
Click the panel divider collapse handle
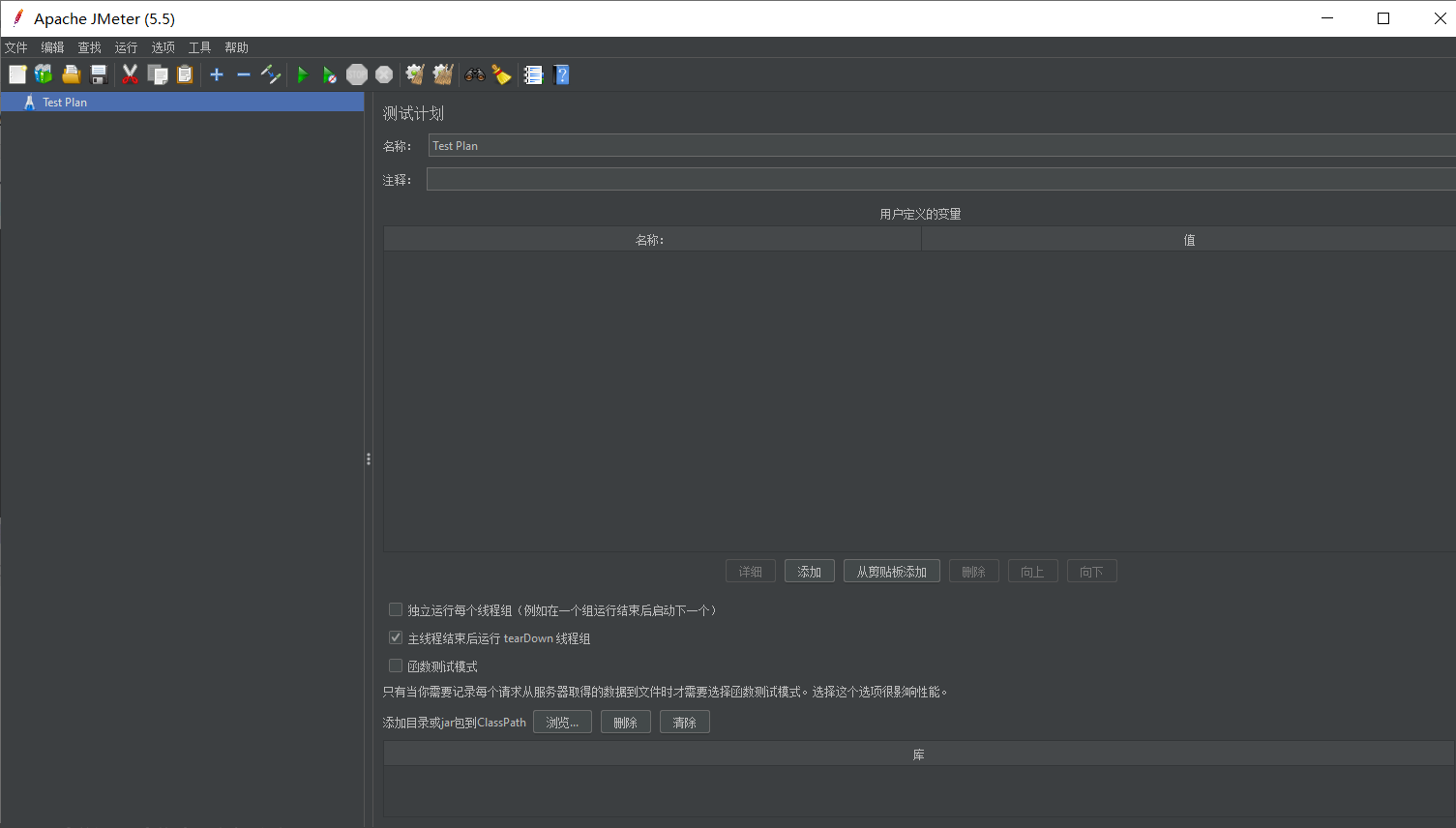point(369,459)
